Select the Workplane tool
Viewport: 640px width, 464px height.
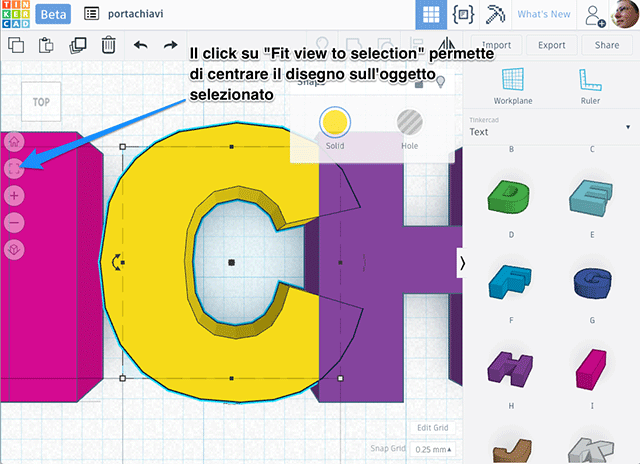[x=511, y=87]
